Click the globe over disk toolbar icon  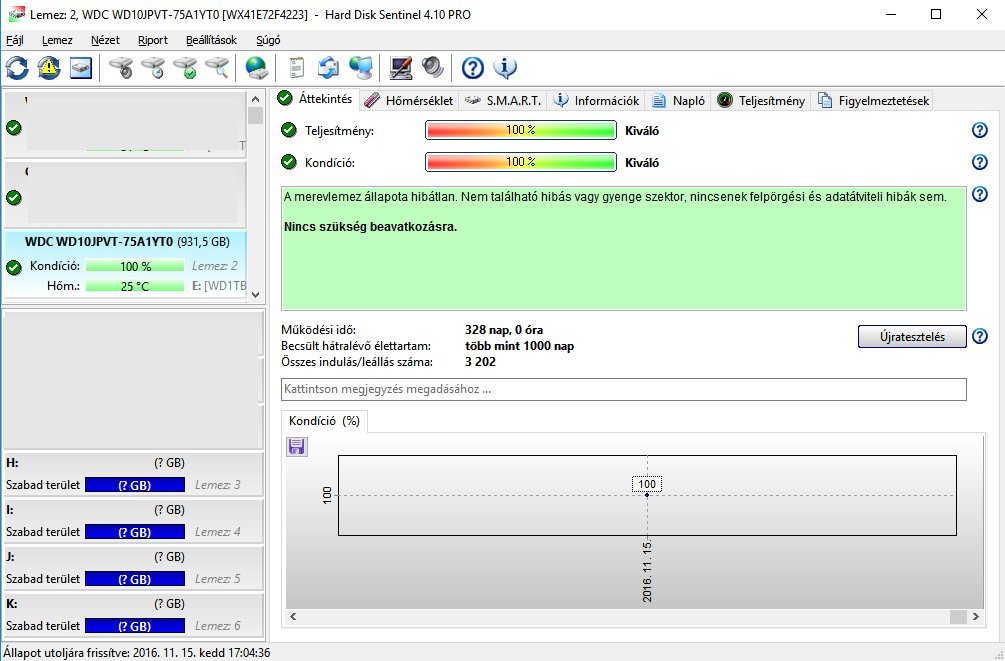256,67
